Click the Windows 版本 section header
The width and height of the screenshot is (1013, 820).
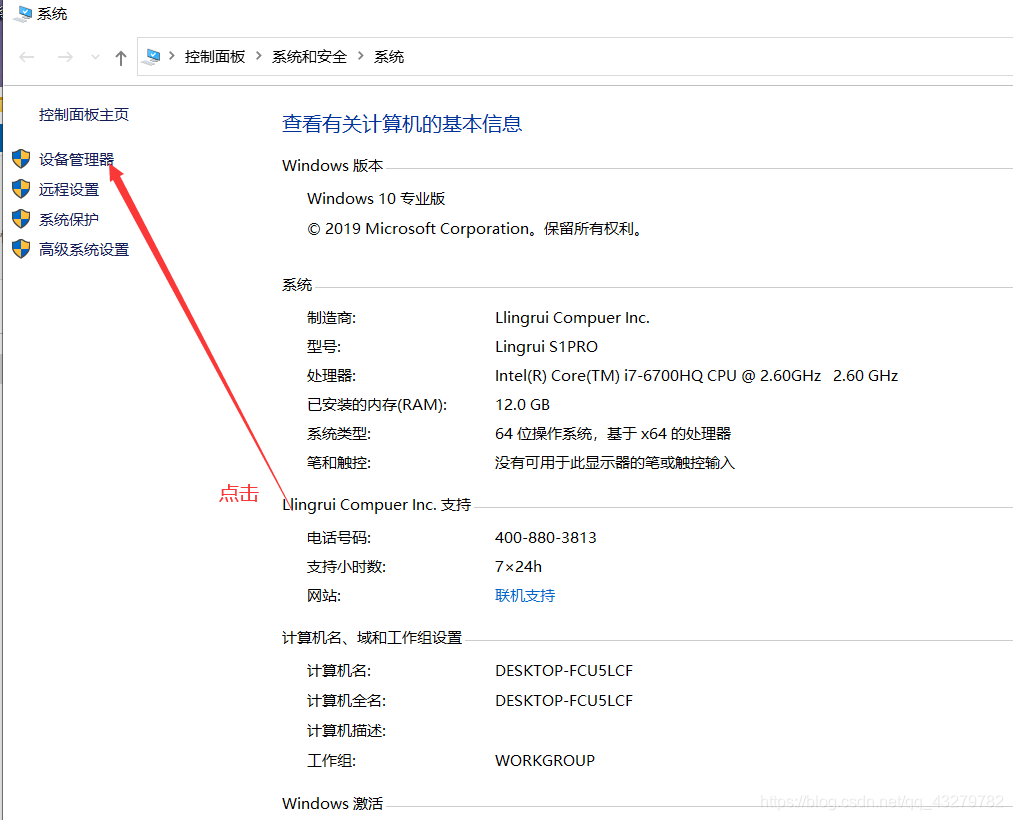(x=333, y=165)
